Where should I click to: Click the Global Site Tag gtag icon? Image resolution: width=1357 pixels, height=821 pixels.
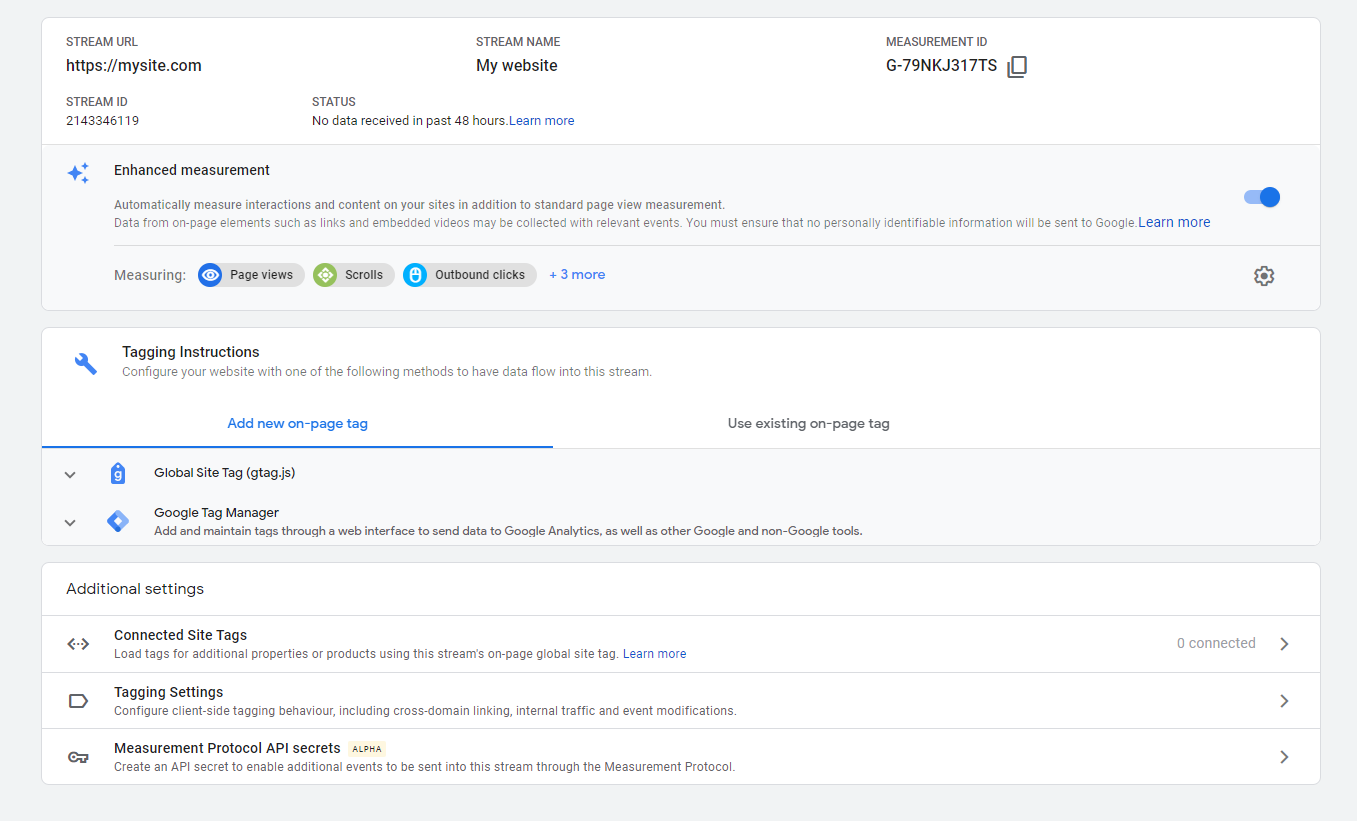click(118, 474)
